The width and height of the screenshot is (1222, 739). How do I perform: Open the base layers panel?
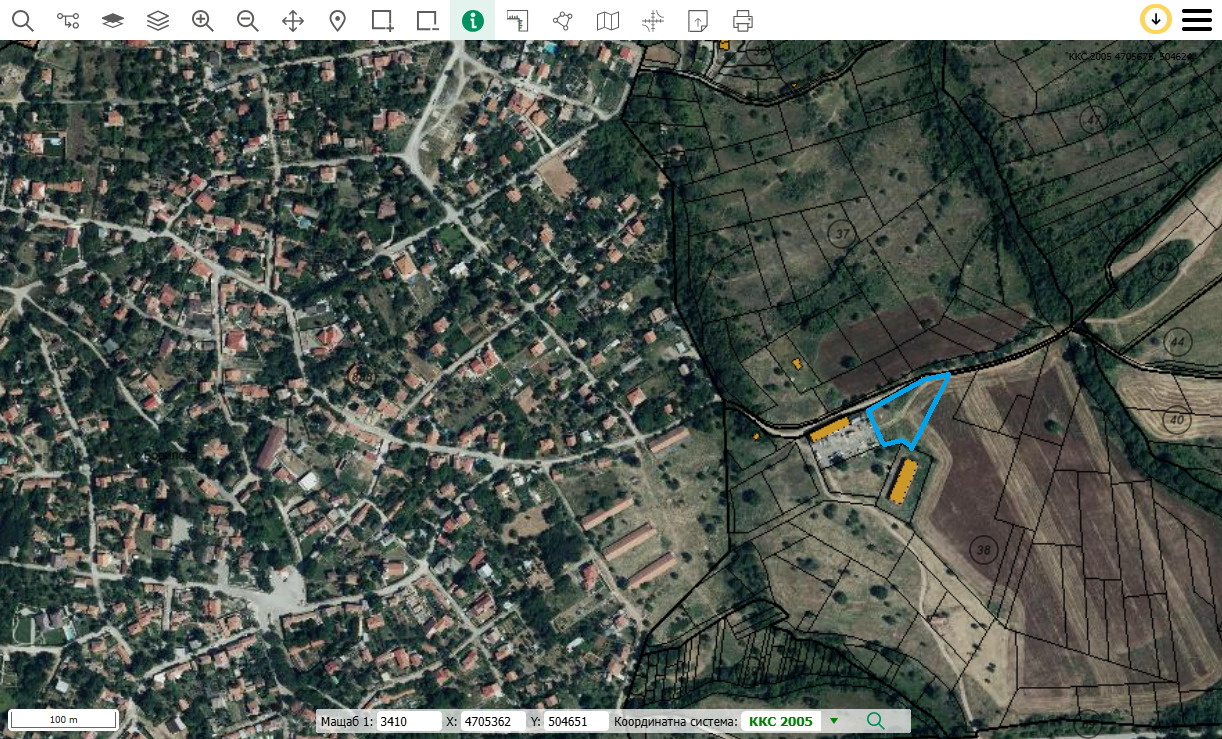113,20
